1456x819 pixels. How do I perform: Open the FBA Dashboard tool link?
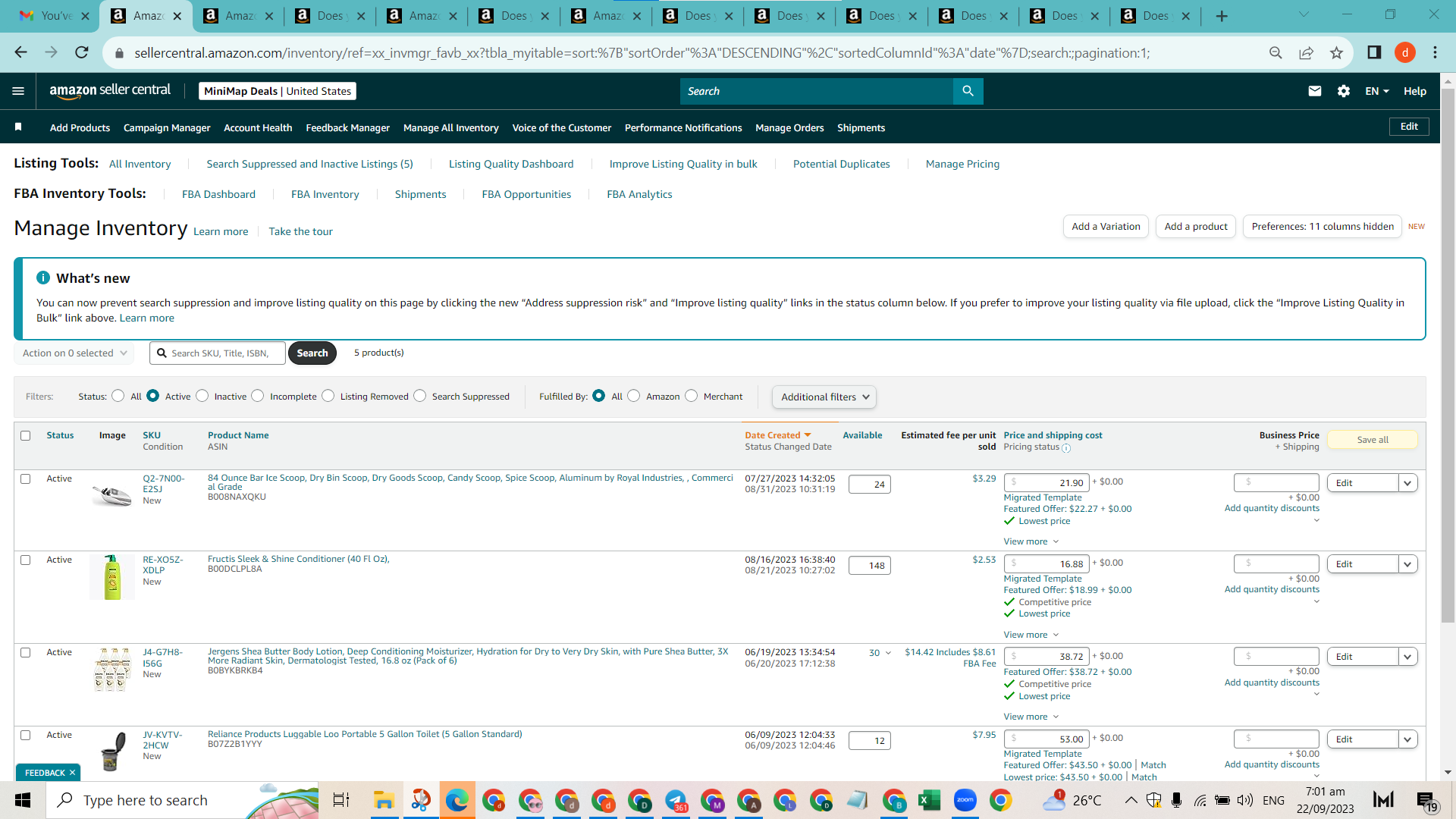pos(218,194)
